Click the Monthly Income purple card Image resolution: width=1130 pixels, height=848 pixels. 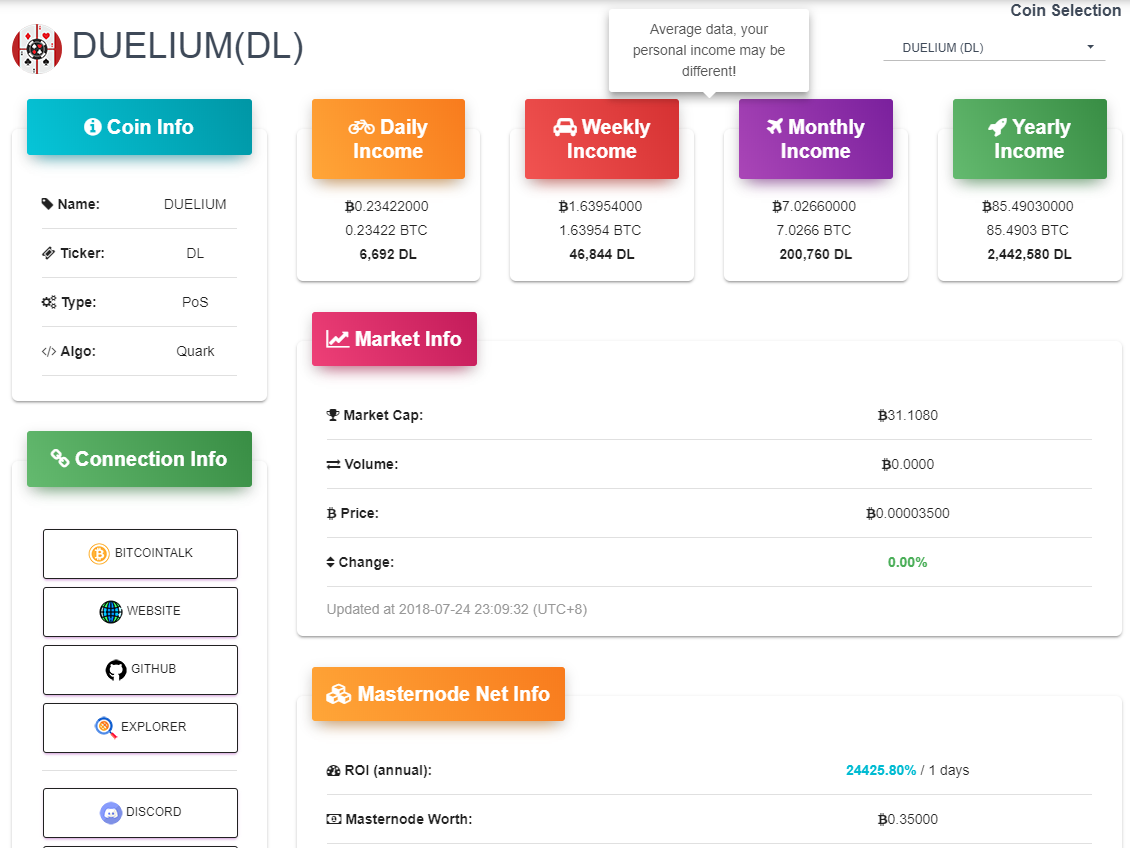point(816,139)
